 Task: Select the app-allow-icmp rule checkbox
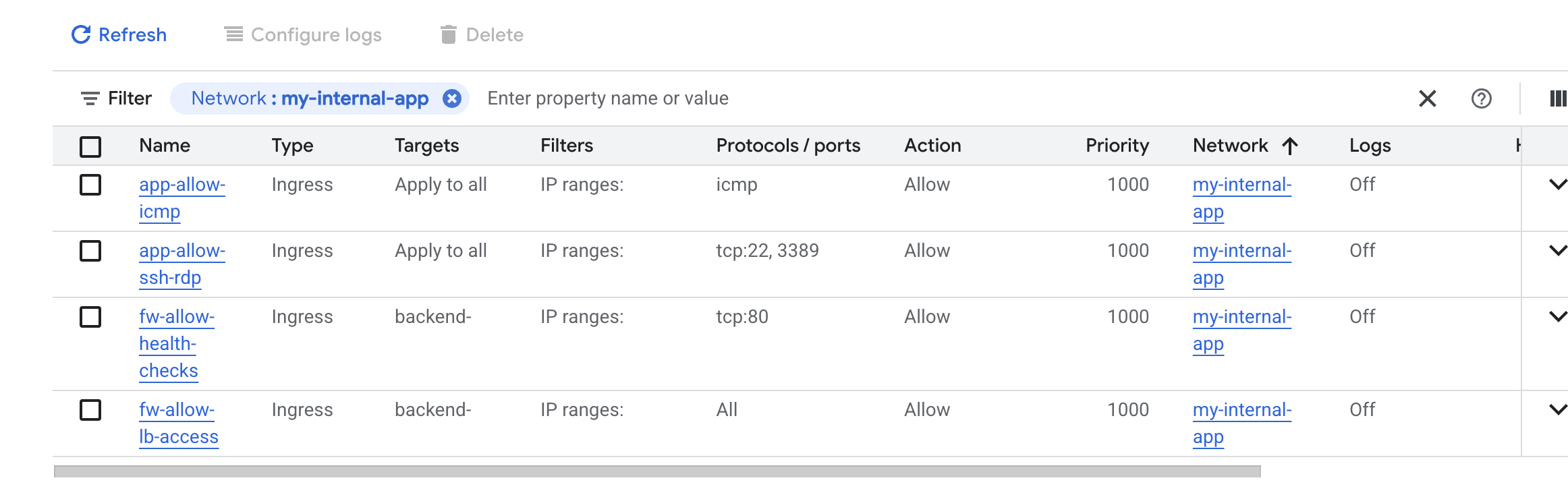(90, 185)
